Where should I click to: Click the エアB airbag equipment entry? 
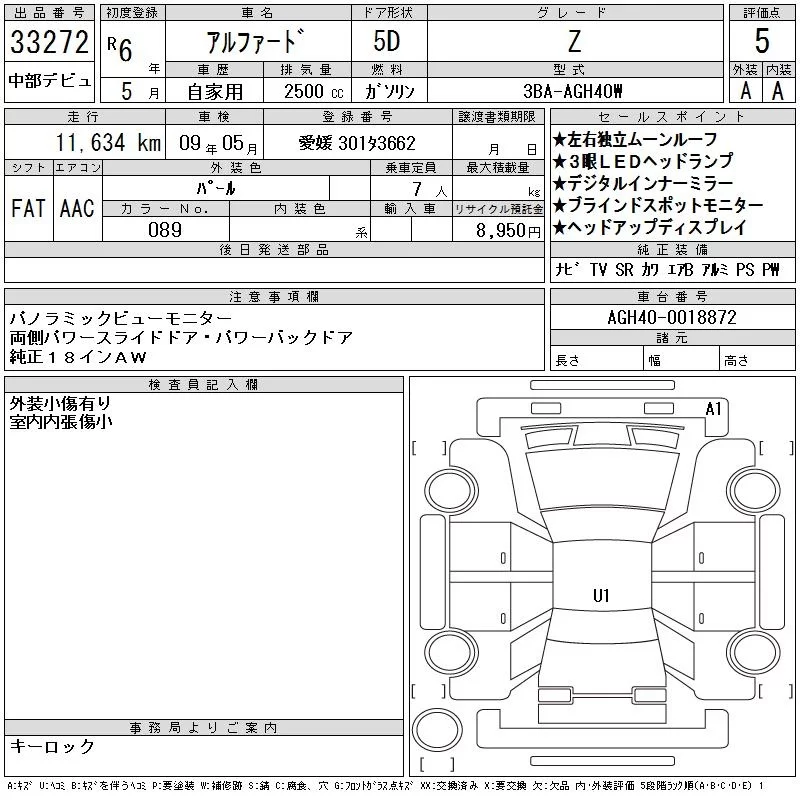click(x=680, y=269)
